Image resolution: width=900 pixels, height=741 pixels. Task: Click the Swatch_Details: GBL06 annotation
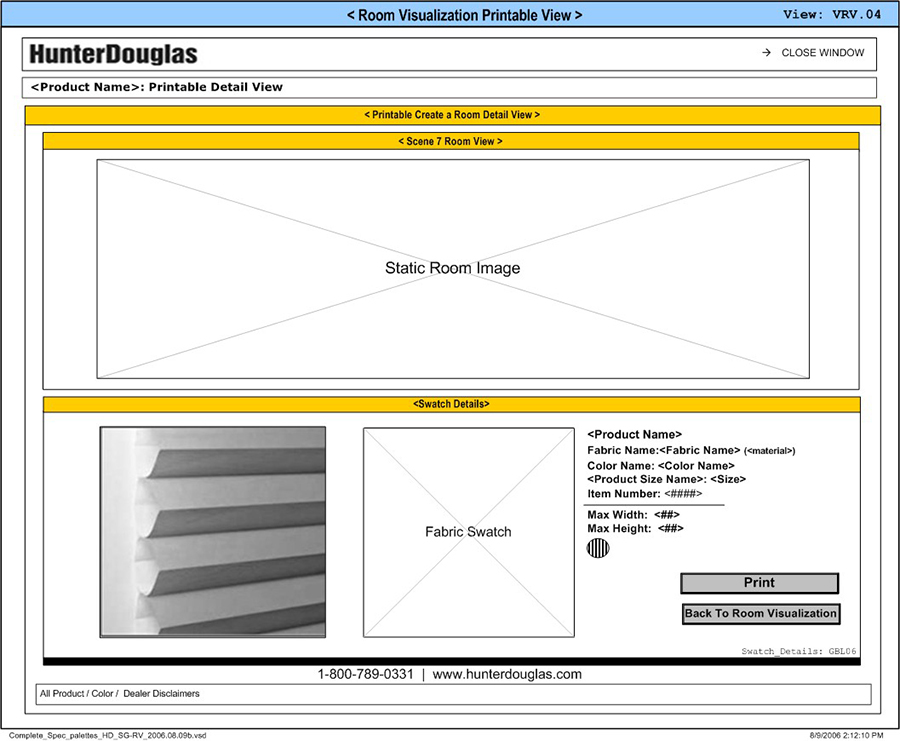pyautogui.click(x=798, y=651)
